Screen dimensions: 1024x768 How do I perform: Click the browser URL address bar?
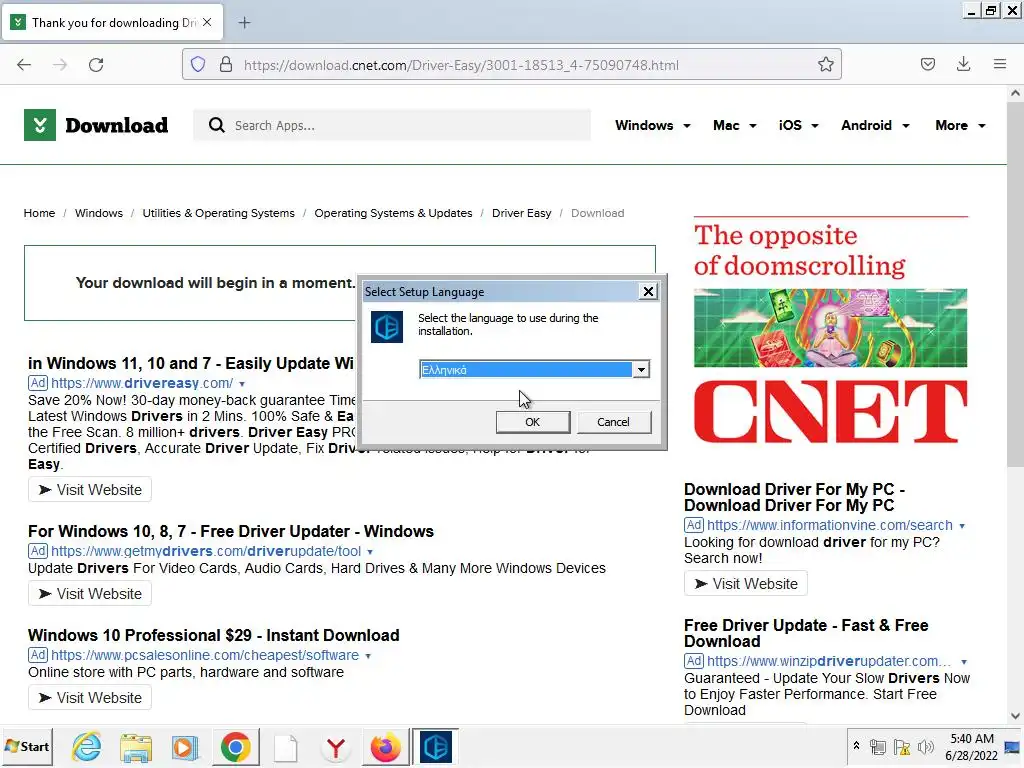point(511,65)
